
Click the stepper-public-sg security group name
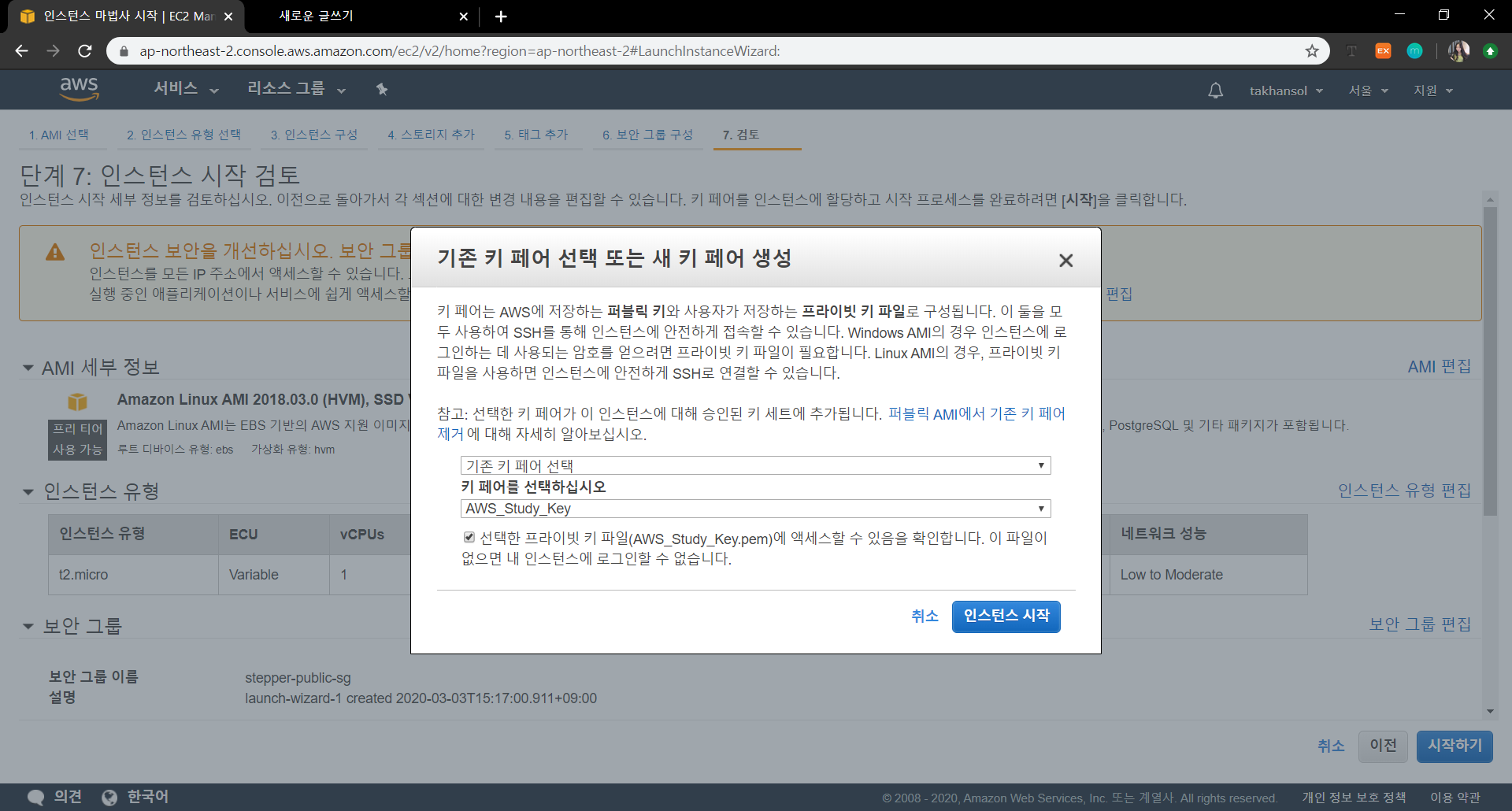coord(298,678)
